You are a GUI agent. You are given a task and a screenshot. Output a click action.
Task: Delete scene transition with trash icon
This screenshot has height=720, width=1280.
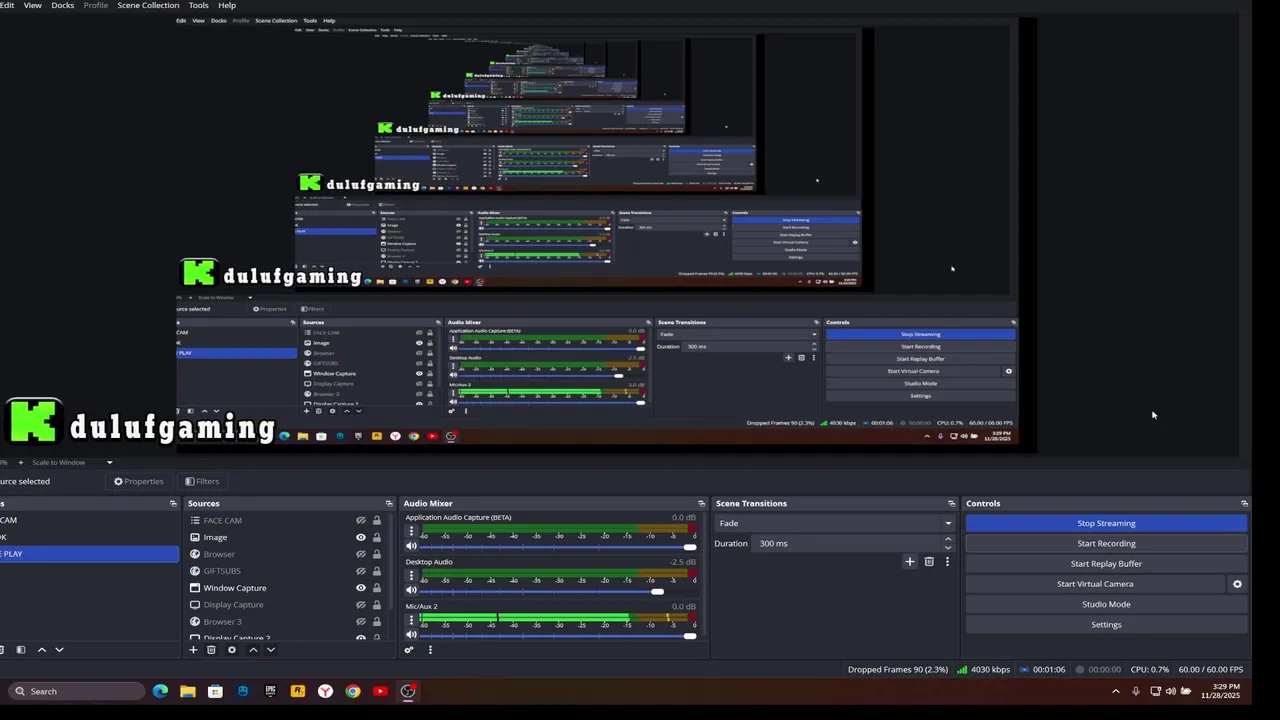[929, 562]
